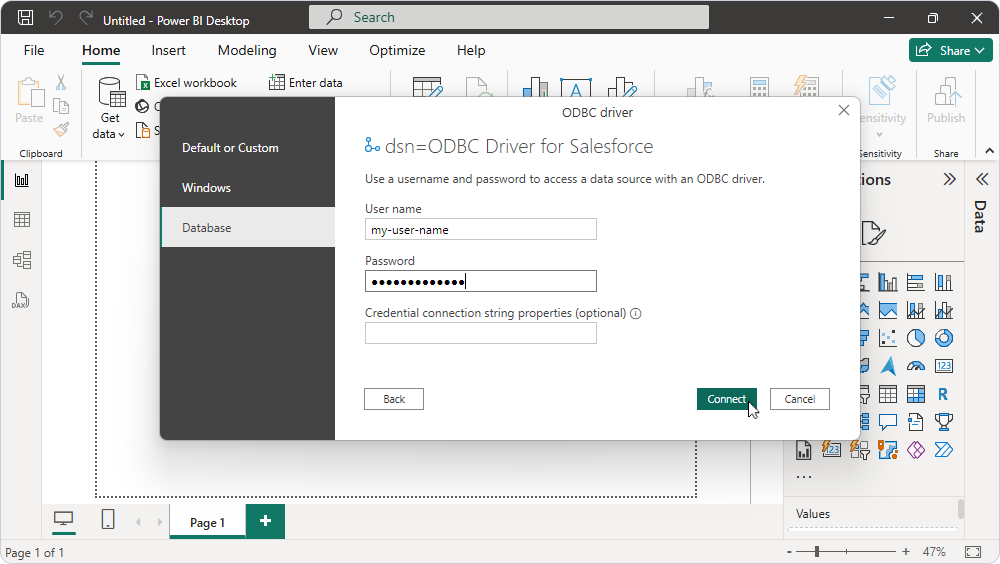Select the R script visual

point(943,394)
